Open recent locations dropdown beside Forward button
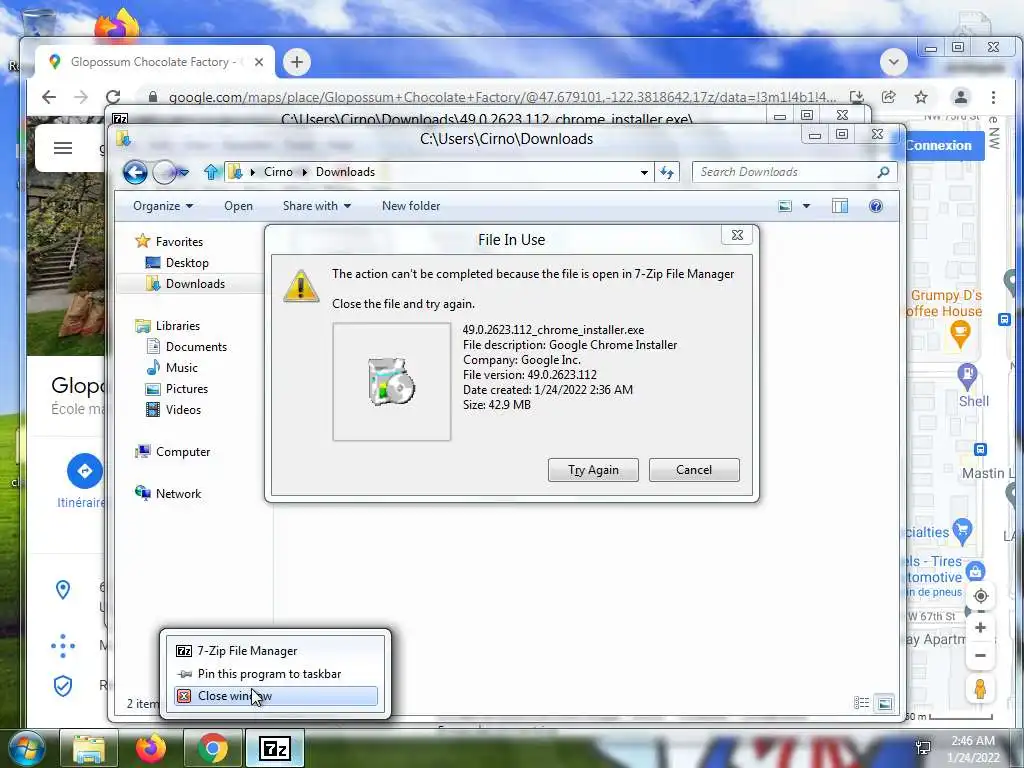Viewport: 1024px width, 768px height. coord(184,172)
